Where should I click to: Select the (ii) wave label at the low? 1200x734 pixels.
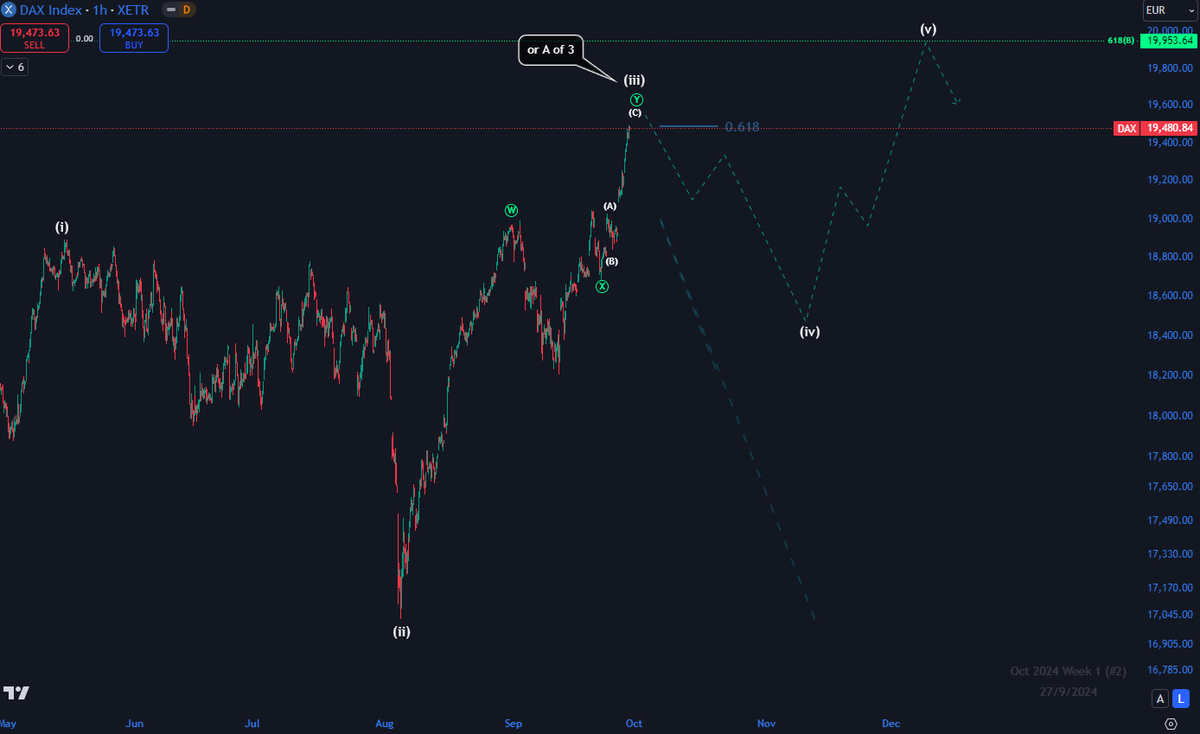pyautogui.click(x=401, y=631)
